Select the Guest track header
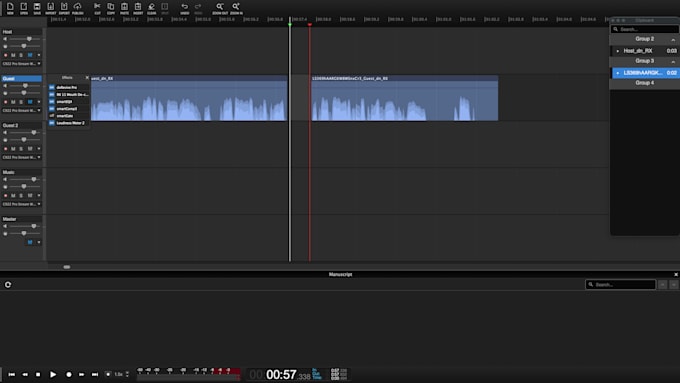This screenshot has height=383, width=680. [22, 79]
